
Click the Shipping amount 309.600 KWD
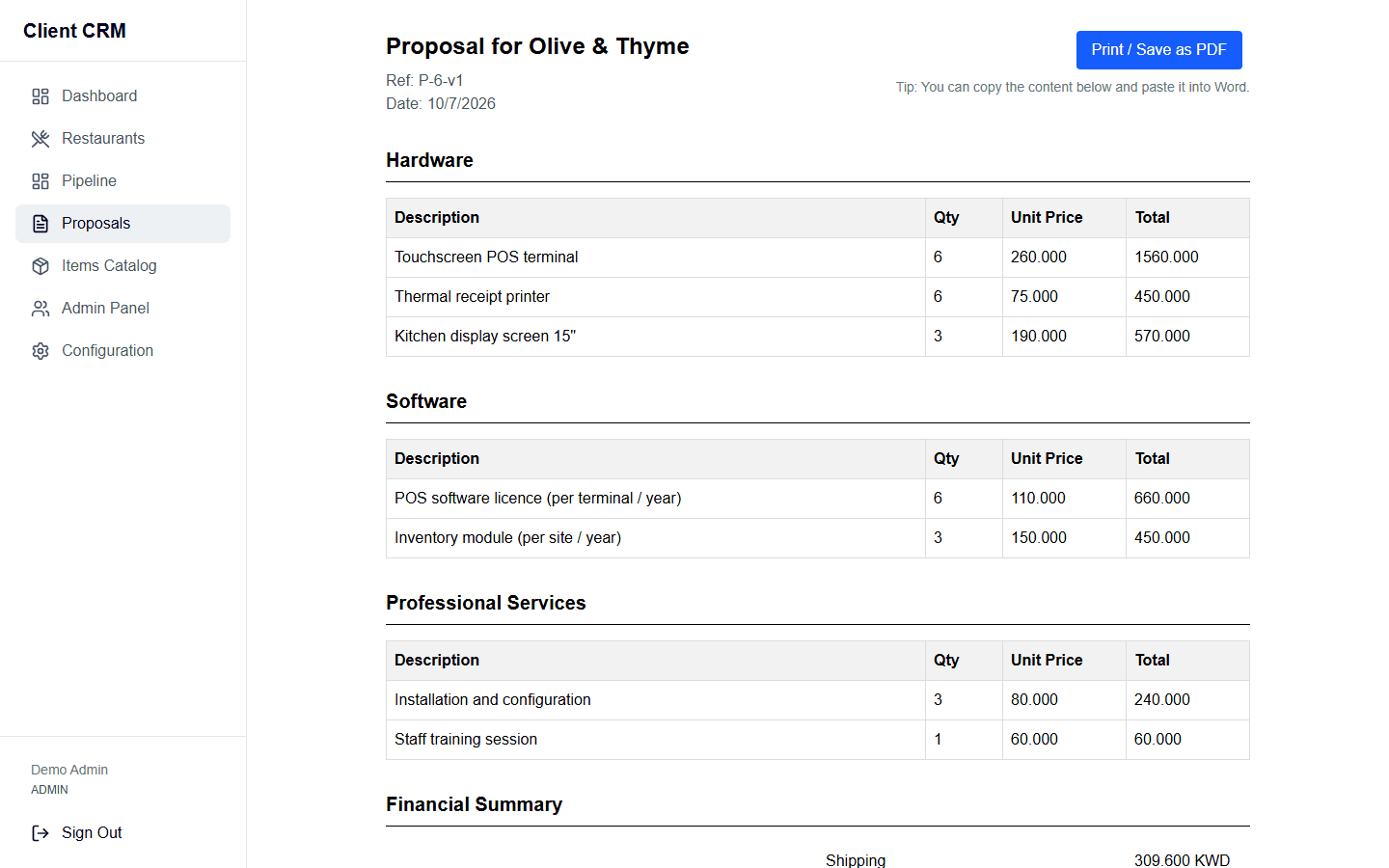click(x=1182, y=860)
